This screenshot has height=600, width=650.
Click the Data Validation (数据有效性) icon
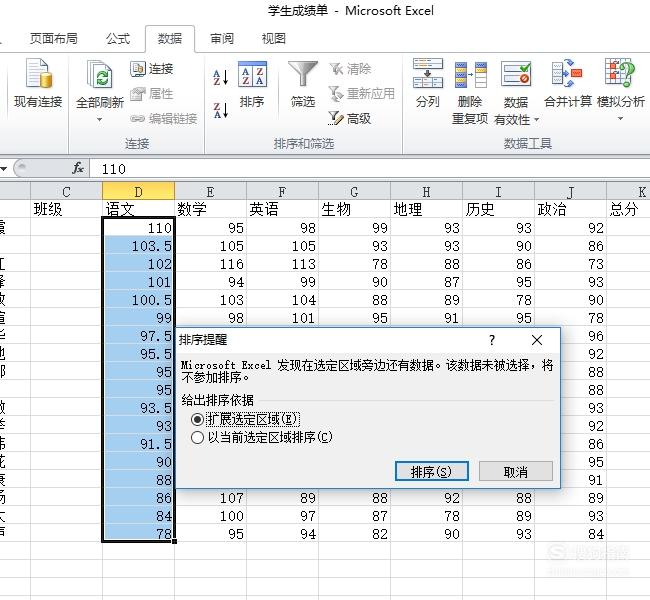(x=516, y=74)
